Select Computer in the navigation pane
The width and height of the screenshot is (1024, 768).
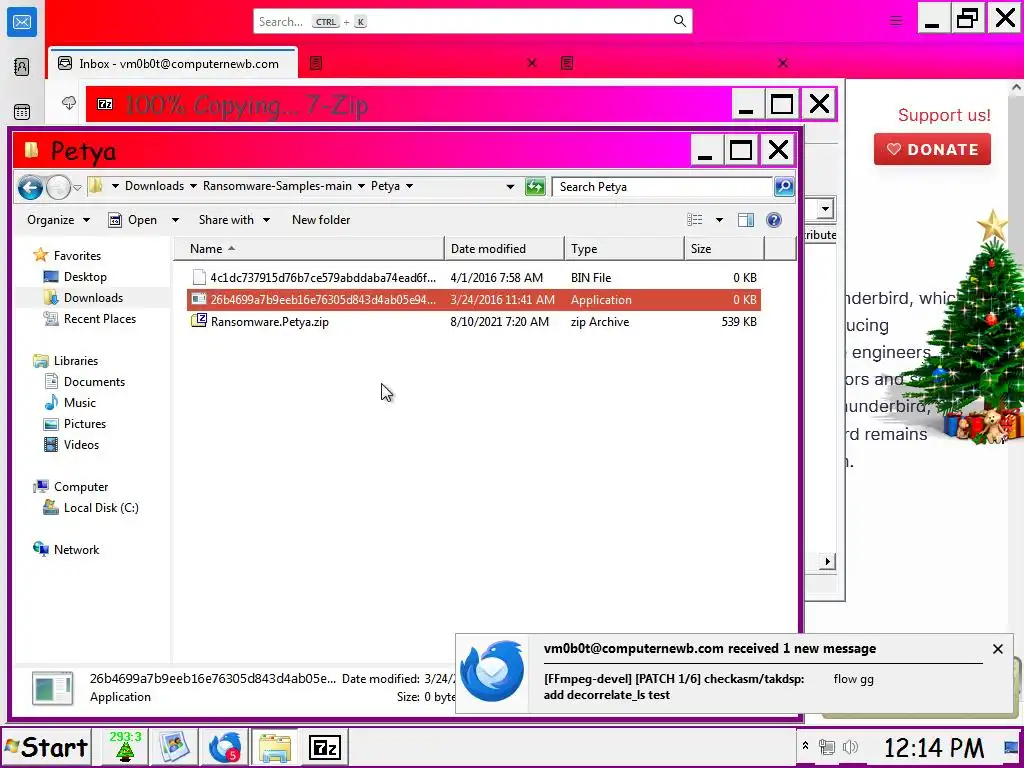pyautogui.click(x=80, y=487)
